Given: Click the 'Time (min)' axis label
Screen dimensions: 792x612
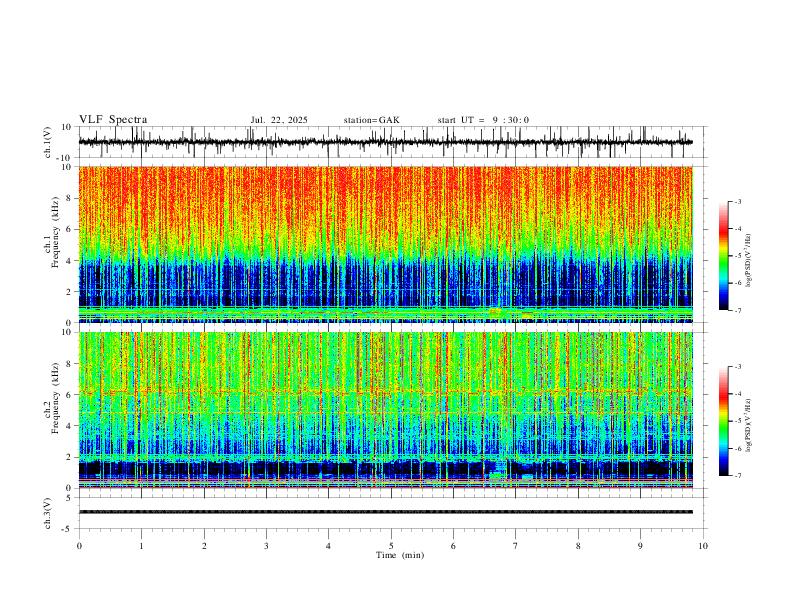Looking at the screenshot, I should pos(400,555).
